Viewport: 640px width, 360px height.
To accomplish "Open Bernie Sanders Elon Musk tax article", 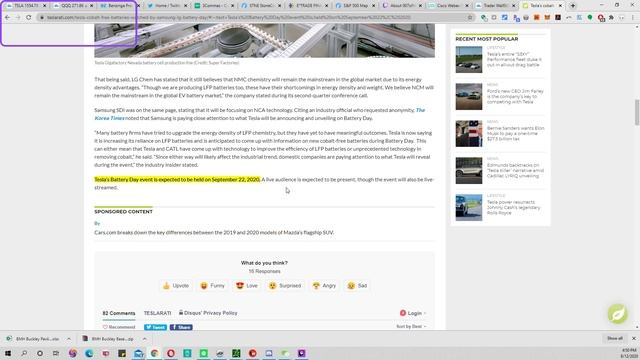I will [515, 133].
